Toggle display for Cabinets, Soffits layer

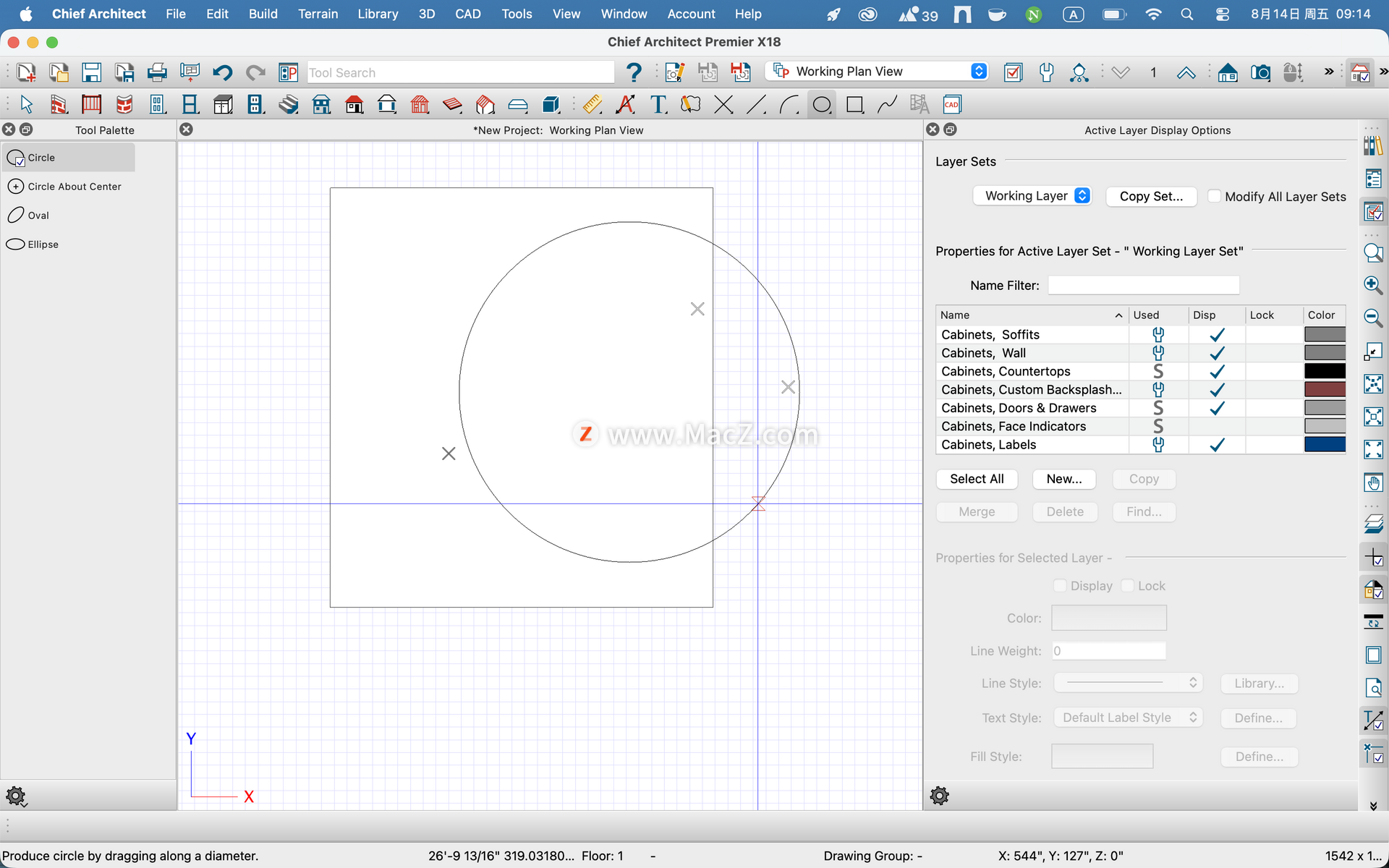pyautogui.click(x=1217, y=335)
